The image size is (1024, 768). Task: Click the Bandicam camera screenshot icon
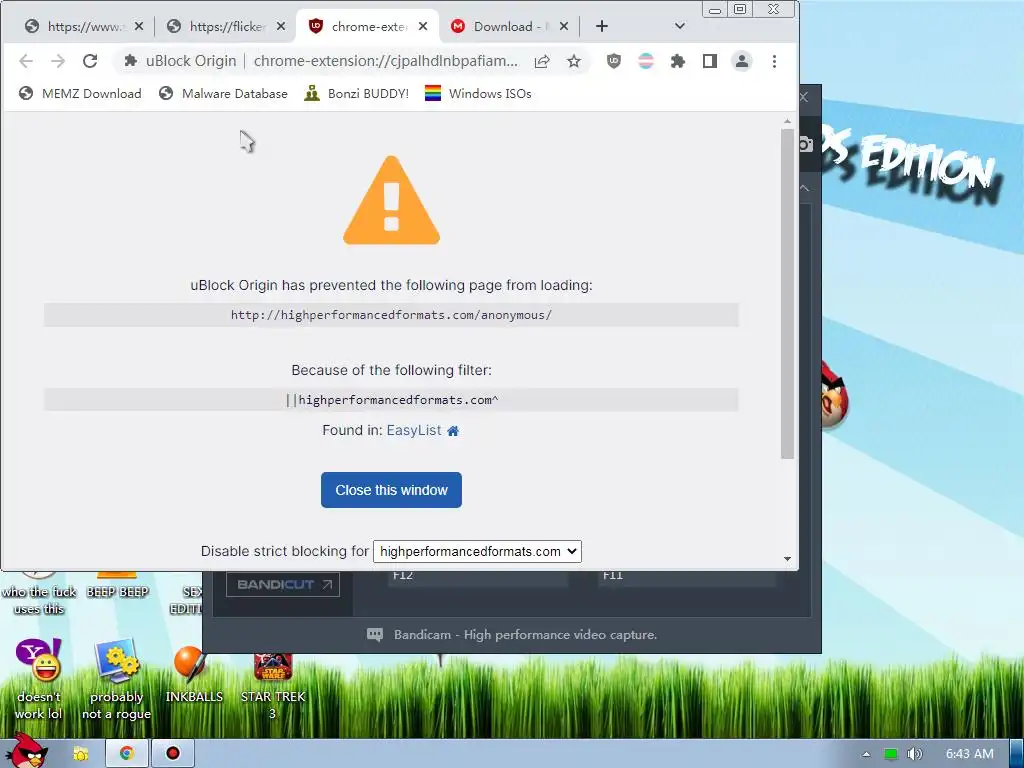pos(806,144)
